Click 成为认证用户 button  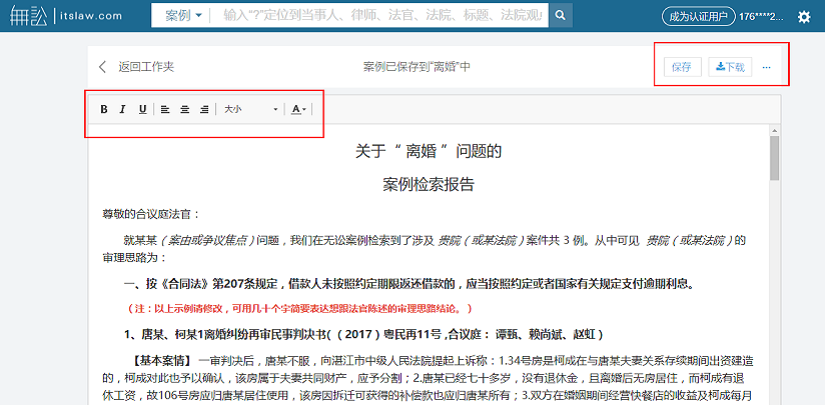pos(697,16)
